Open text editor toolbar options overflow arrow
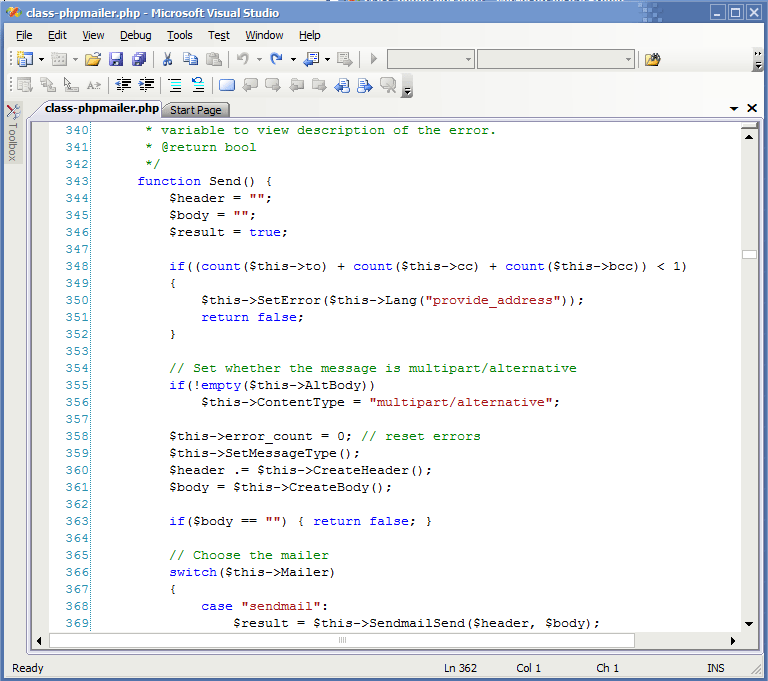768x681 pixels. tap(407, 86)
